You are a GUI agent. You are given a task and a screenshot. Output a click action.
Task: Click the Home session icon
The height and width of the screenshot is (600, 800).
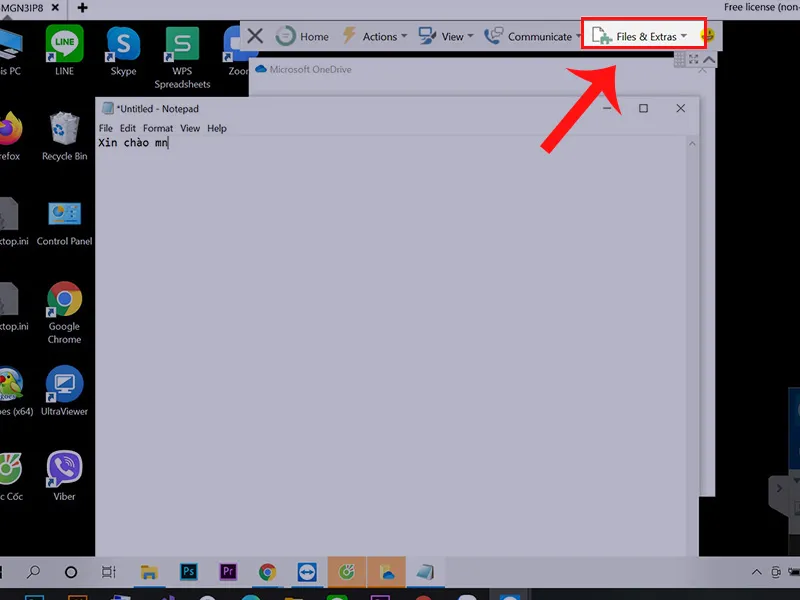pyautogui.click(x=286, y=36)
